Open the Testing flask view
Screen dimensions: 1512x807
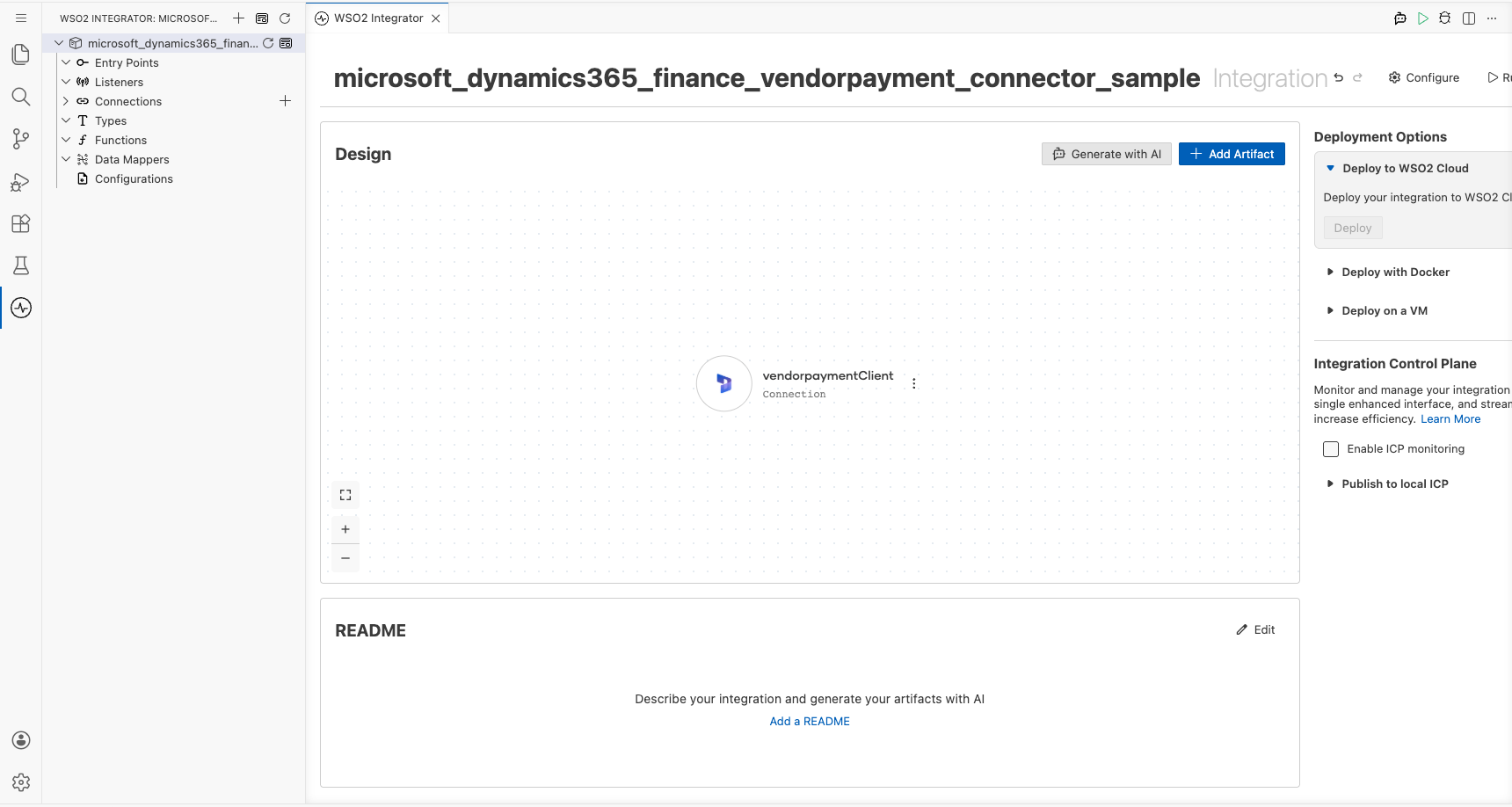point(21,265)
